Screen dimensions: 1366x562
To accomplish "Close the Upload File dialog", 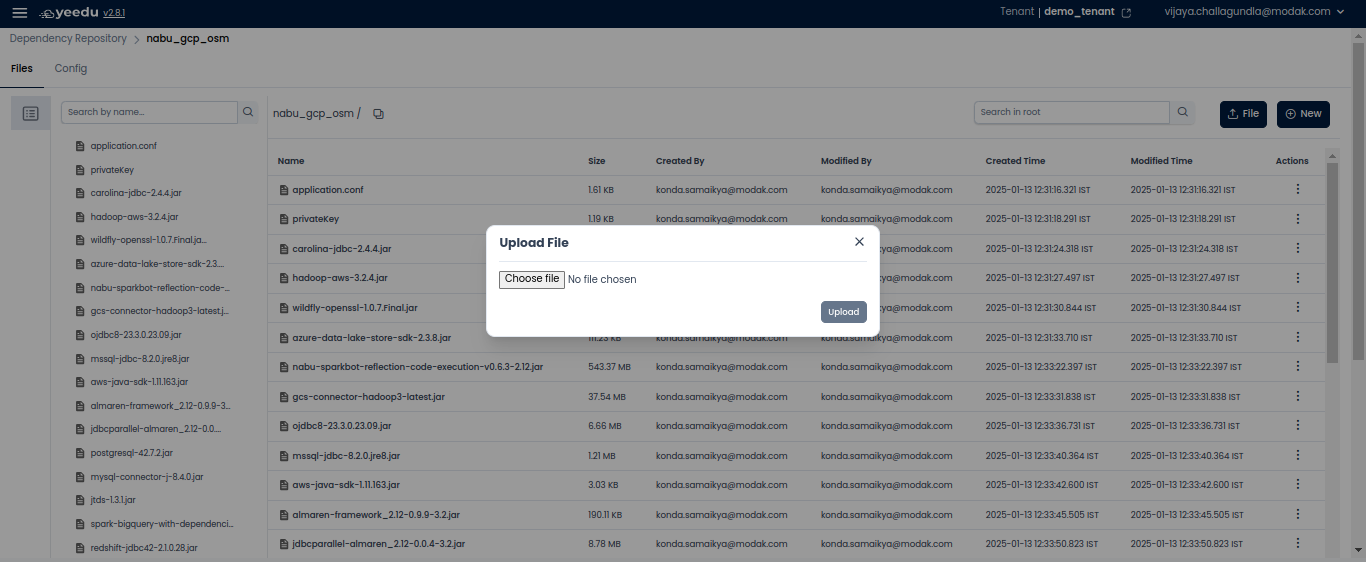I will [859, 242].
